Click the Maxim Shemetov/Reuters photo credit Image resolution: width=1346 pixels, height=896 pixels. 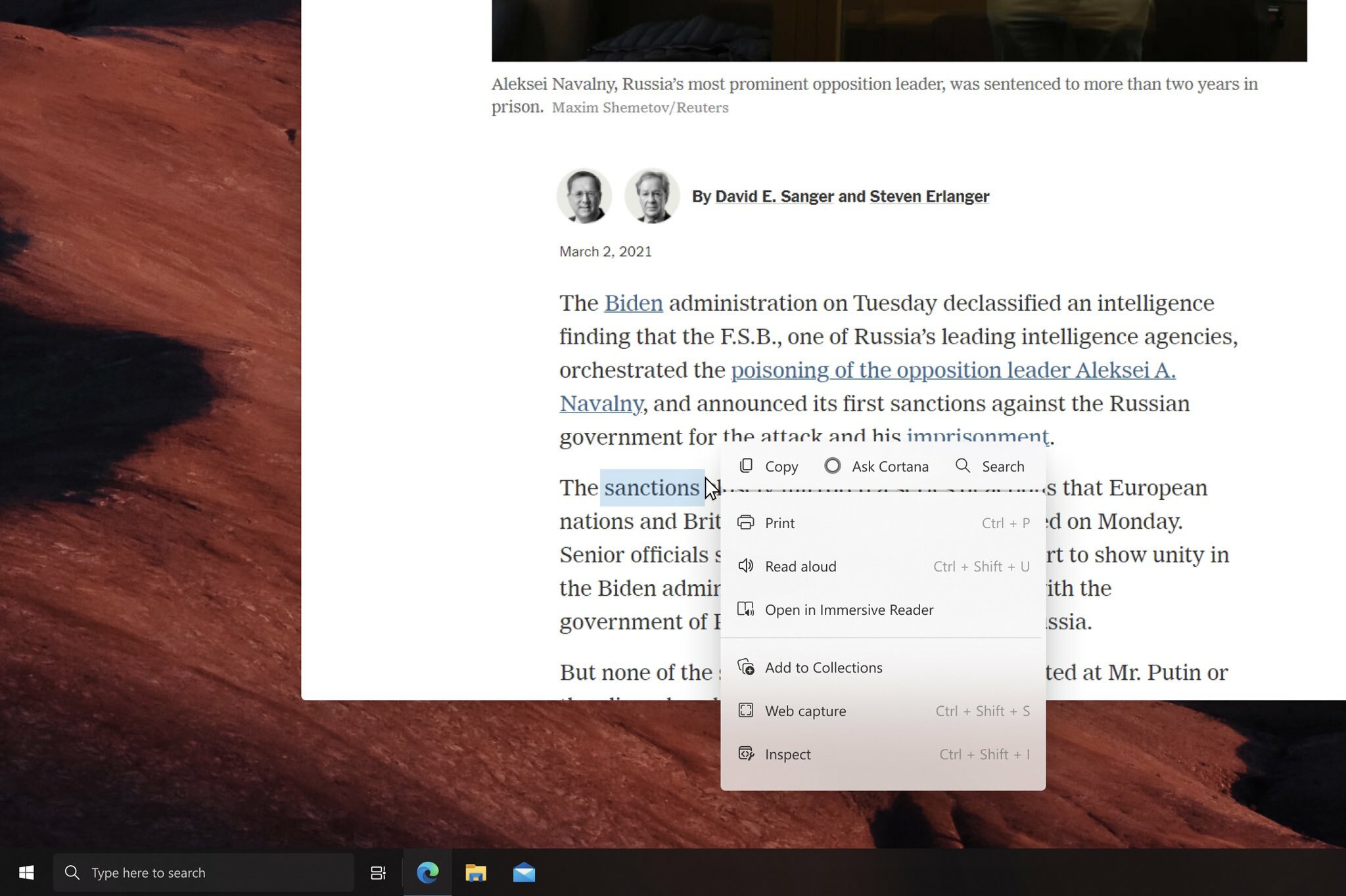click(x=640, y=107)
